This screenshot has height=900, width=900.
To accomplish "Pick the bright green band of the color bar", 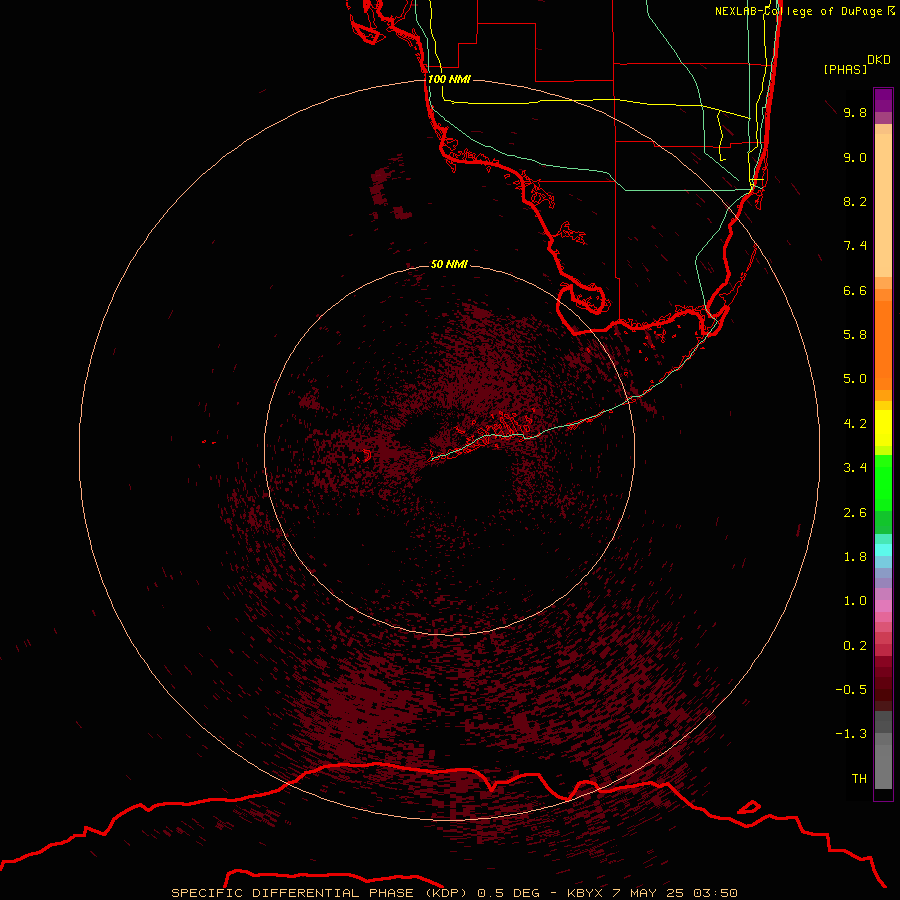I will 883,482.
